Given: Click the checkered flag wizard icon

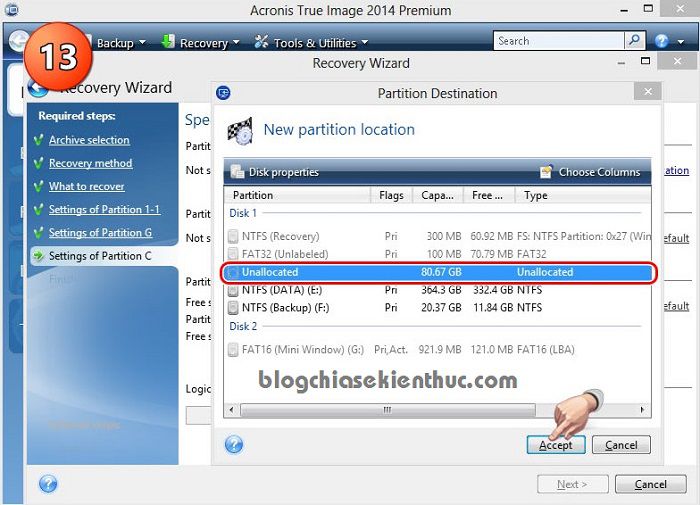Looking at the screenshot, I should point(240,131).
